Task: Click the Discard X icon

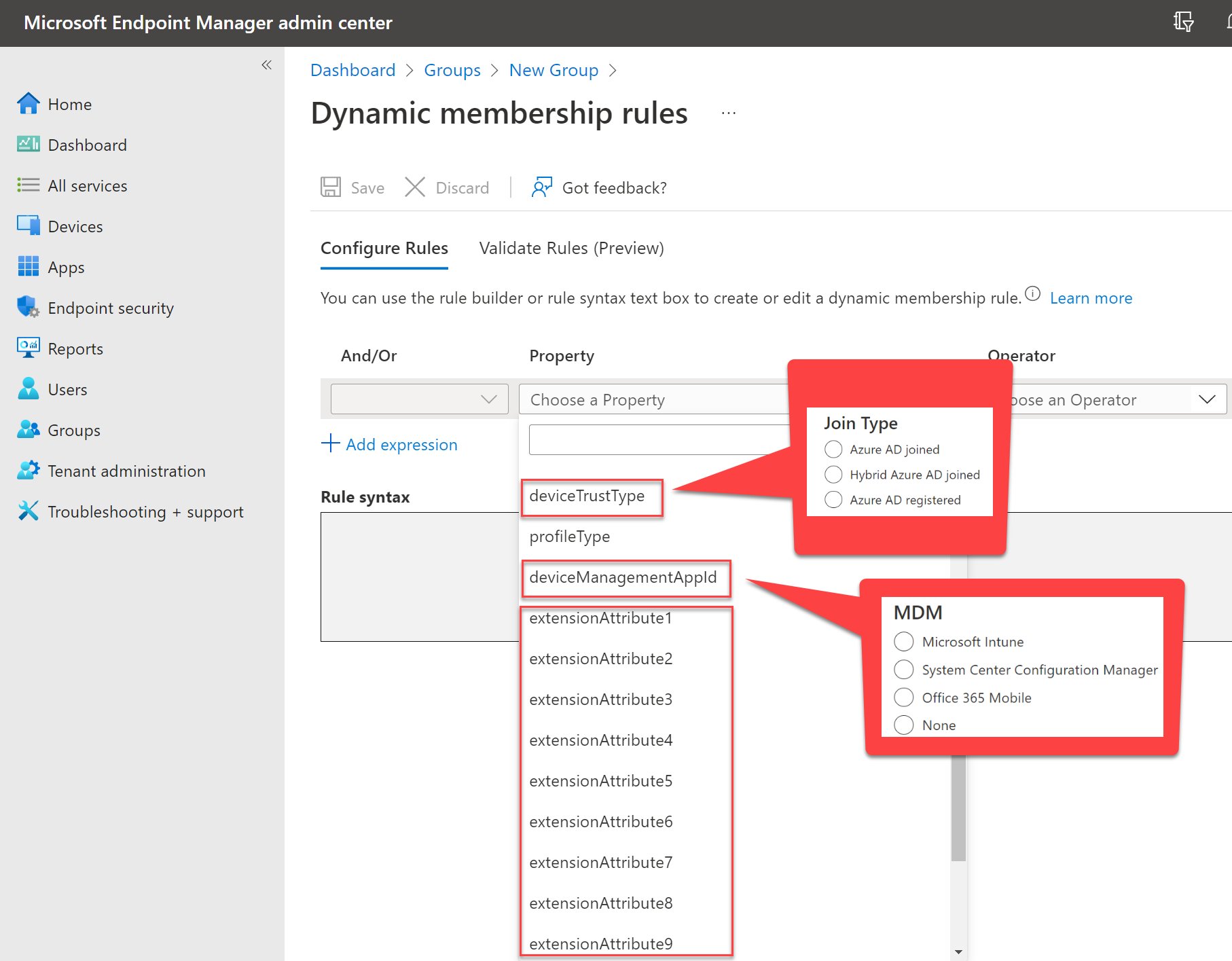Action: pyautogui.click(x=415, y=187)
